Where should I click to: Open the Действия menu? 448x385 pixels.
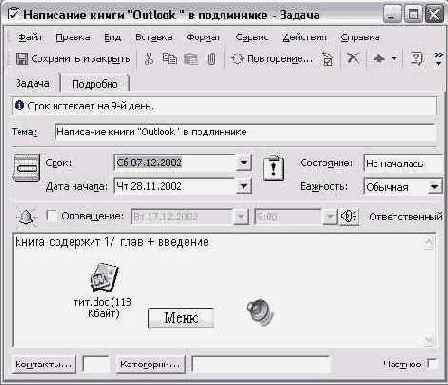[304, 37]
